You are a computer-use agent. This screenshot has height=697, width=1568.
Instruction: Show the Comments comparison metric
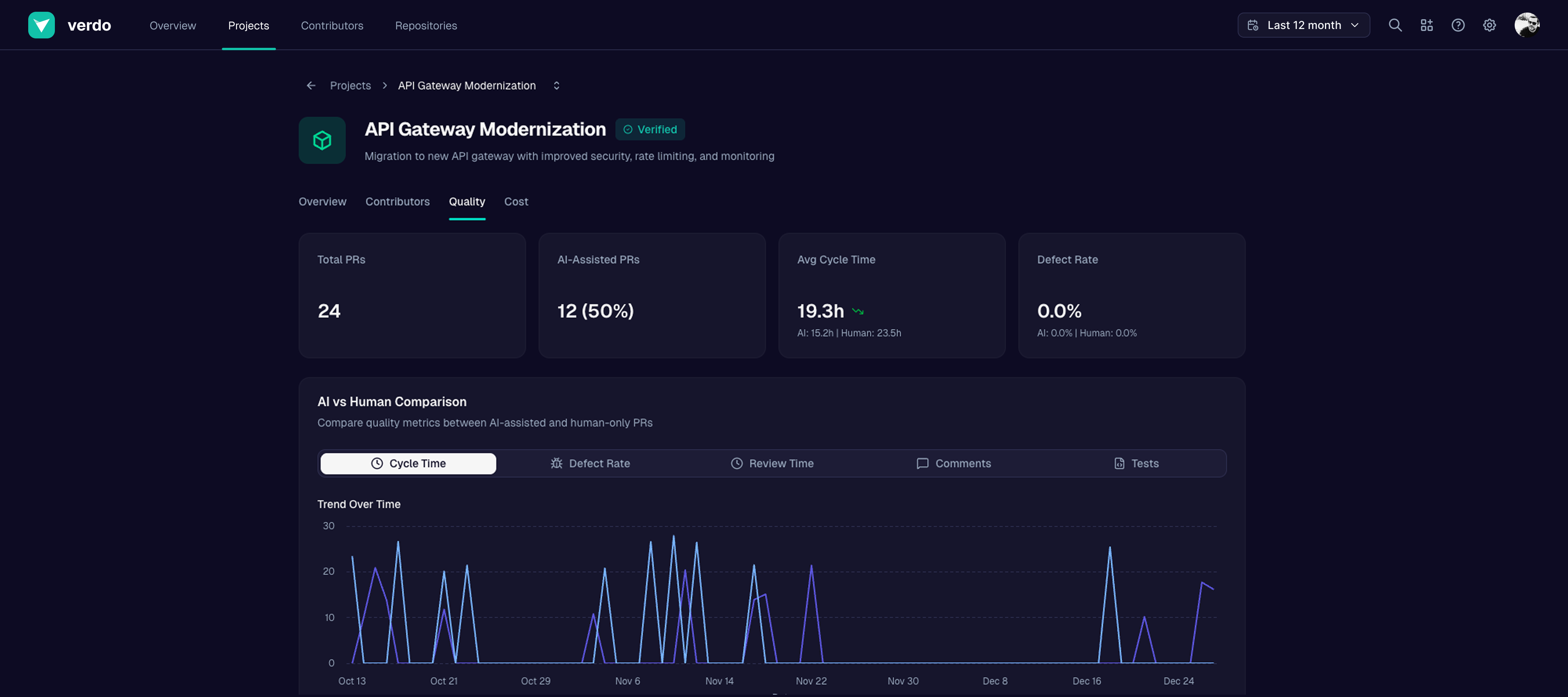tap(953, 463)
